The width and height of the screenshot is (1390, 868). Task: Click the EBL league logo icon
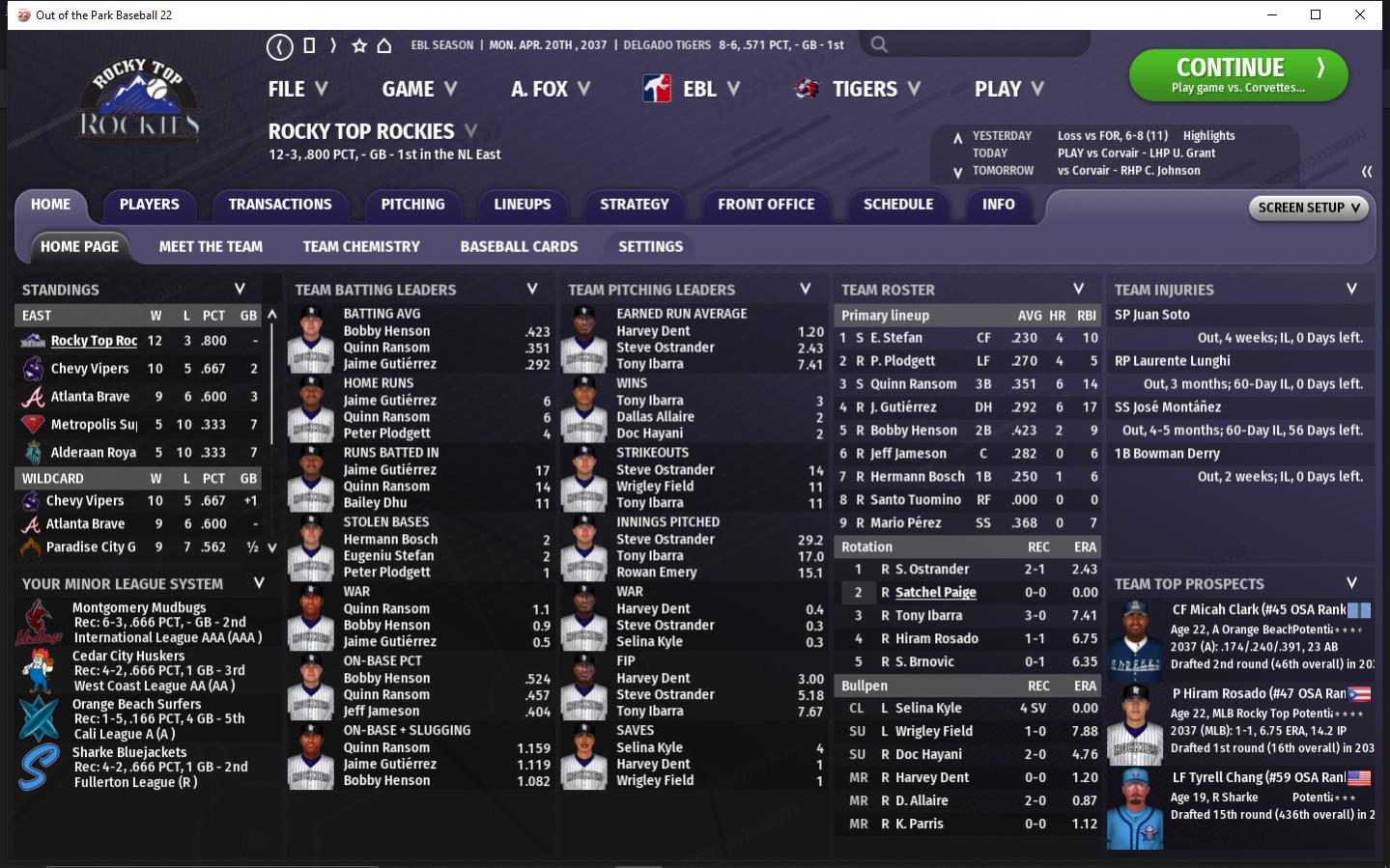click(x=657, y=89)
